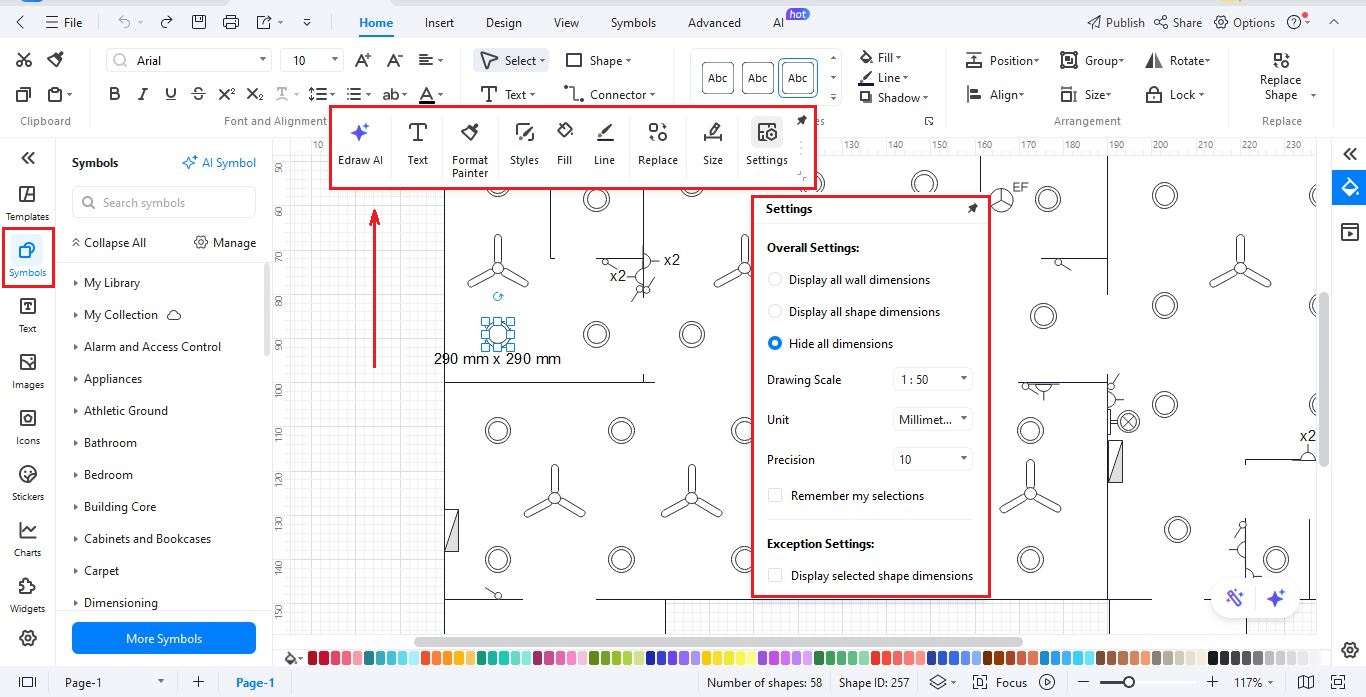Screen dimensions: 1366x697
Task: Click the Search symbols input field
Action: click(164, 202)
